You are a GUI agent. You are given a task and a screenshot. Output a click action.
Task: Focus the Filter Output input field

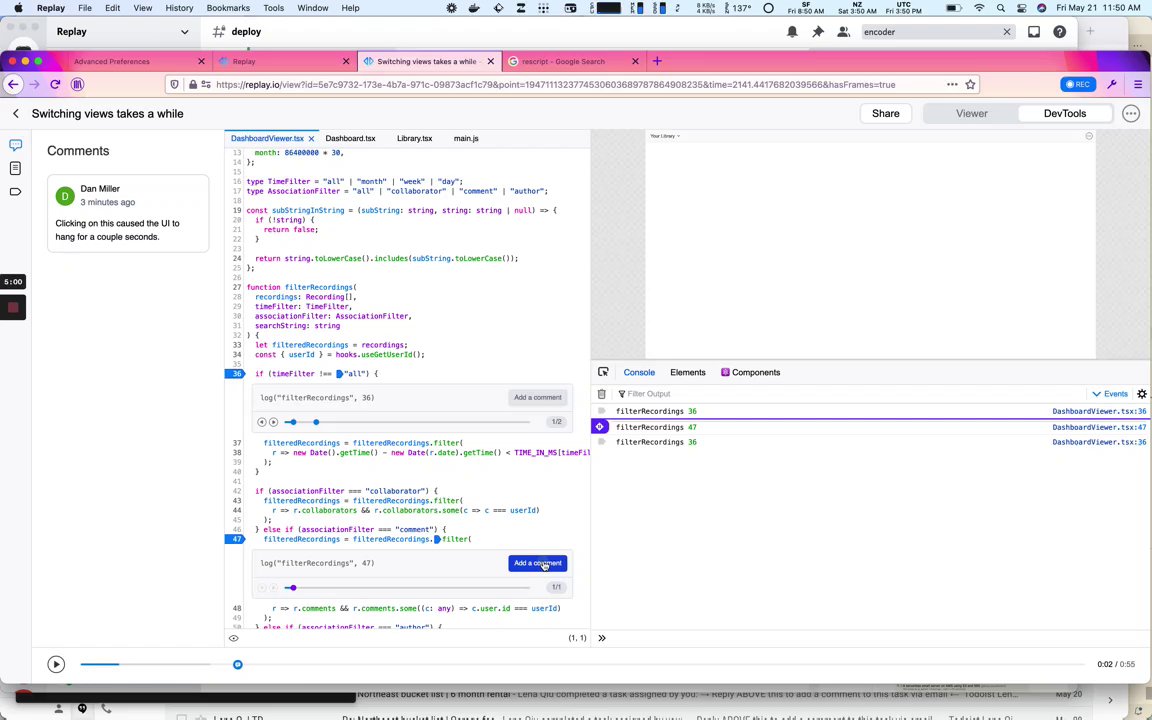click(x=852, y=394)
